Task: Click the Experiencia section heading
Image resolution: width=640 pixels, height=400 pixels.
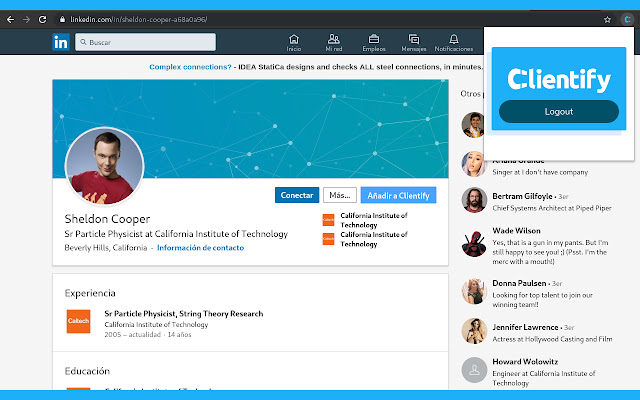Action: coord(90,293)
